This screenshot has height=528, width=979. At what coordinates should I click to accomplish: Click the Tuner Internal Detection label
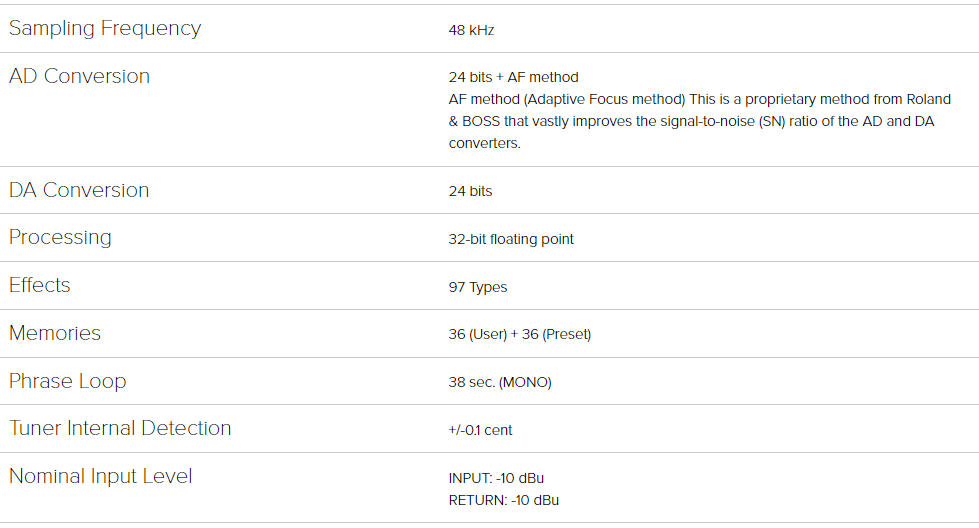tap(120, 428)
